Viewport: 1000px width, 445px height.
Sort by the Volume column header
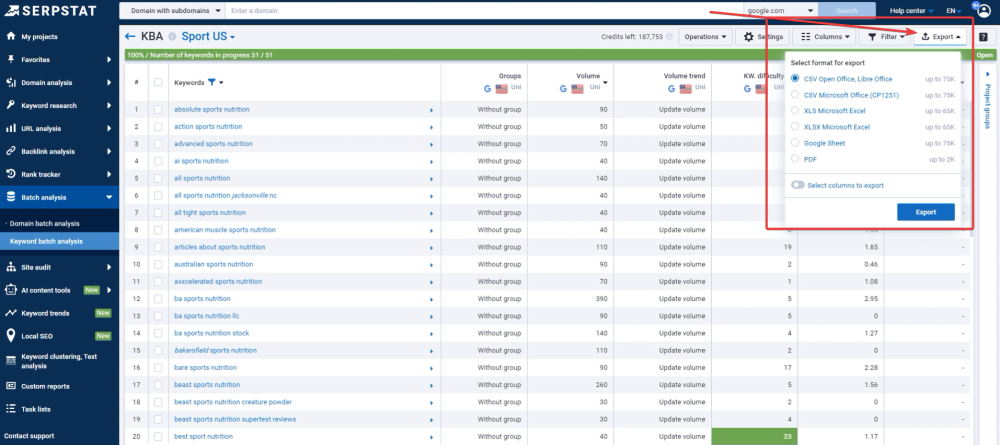pos(588,76)
